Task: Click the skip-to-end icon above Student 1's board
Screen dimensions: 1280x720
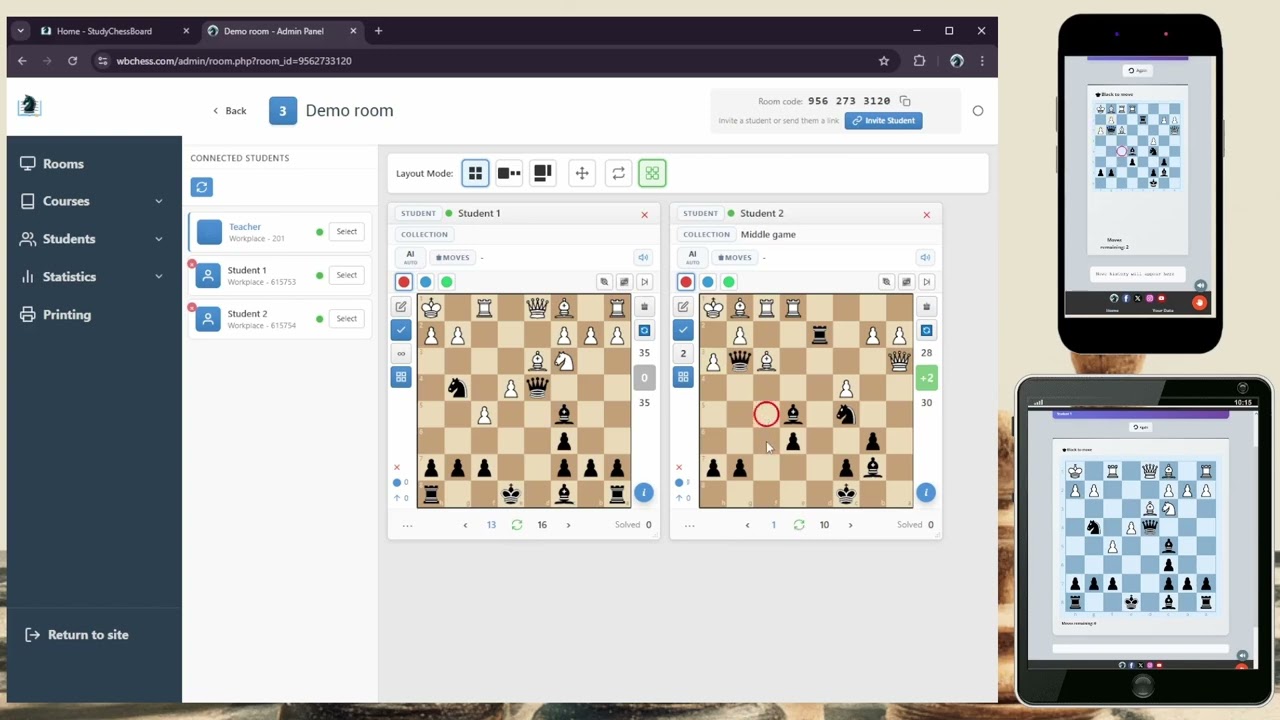Action: coord(644,282)
